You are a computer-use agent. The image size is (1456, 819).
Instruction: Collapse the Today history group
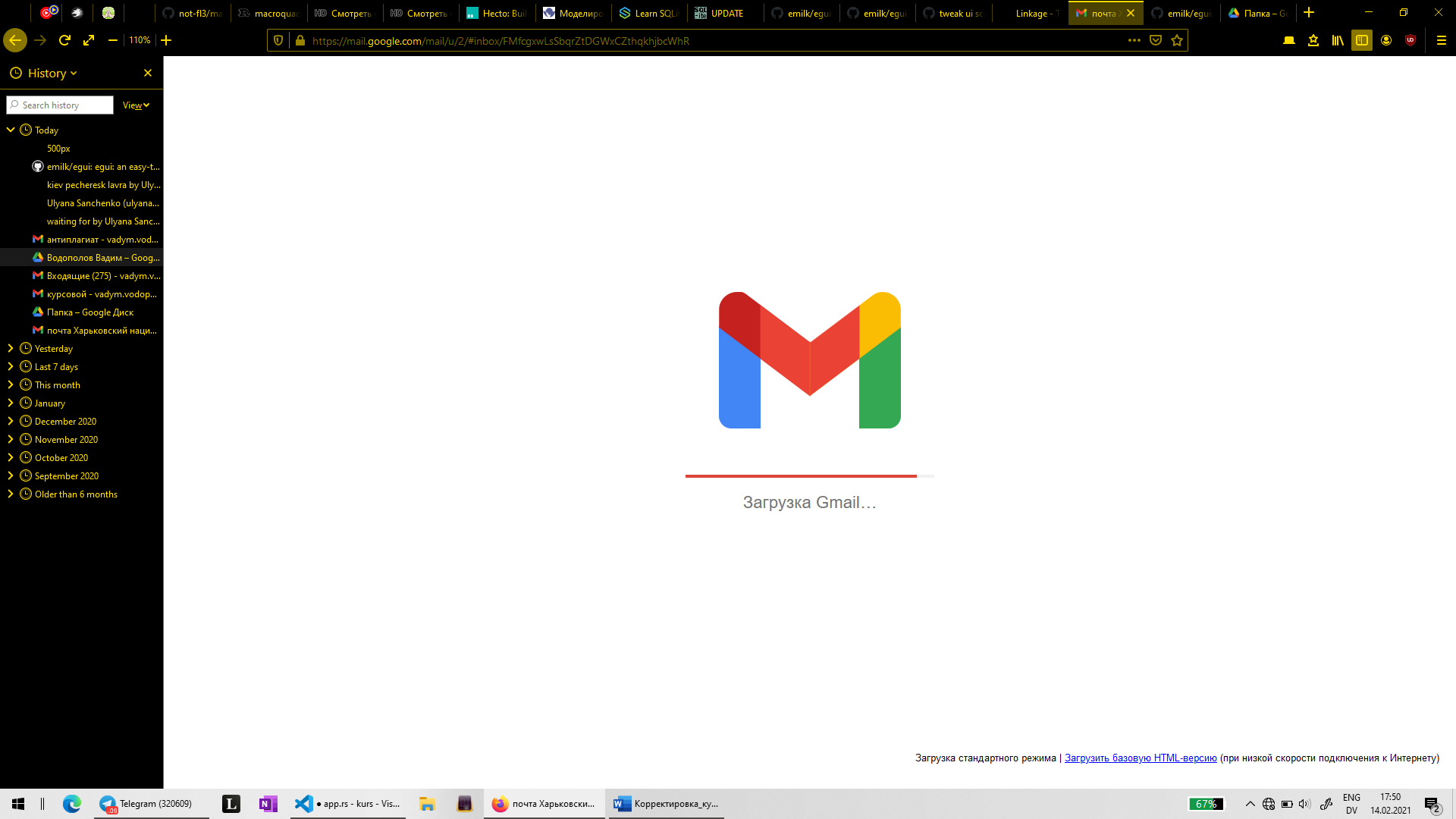(11, 130)
